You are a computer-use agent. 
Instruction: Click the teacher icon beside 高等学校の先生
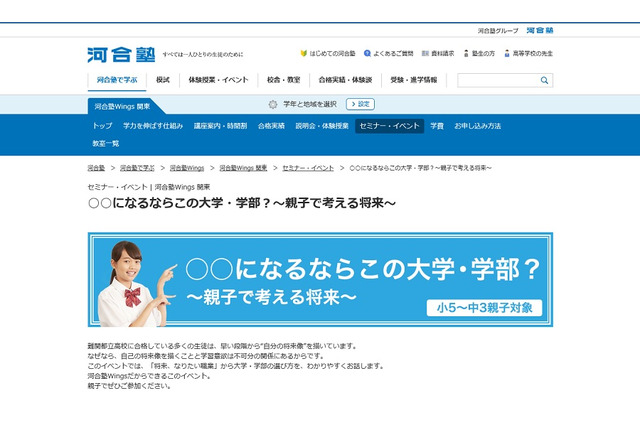click(507, 53)
